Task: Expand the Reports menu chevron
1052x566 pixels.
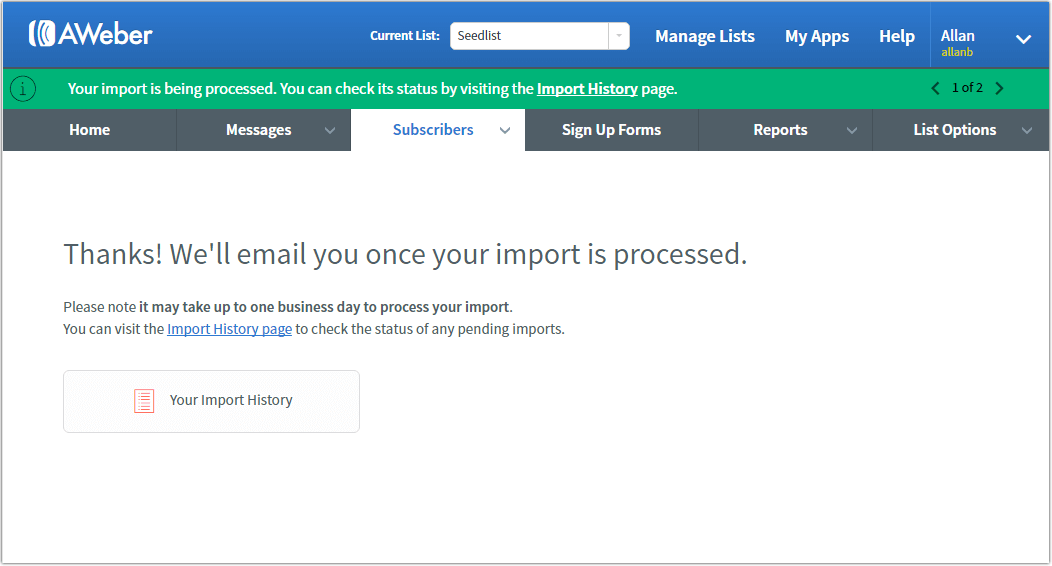Action: [851, 131]
